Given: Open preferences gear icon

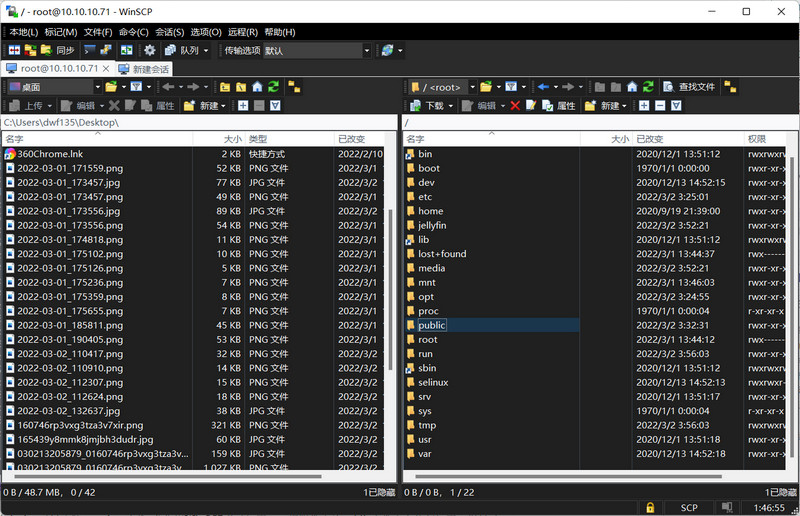Looking at the screenshot, I should pos(149,50).
